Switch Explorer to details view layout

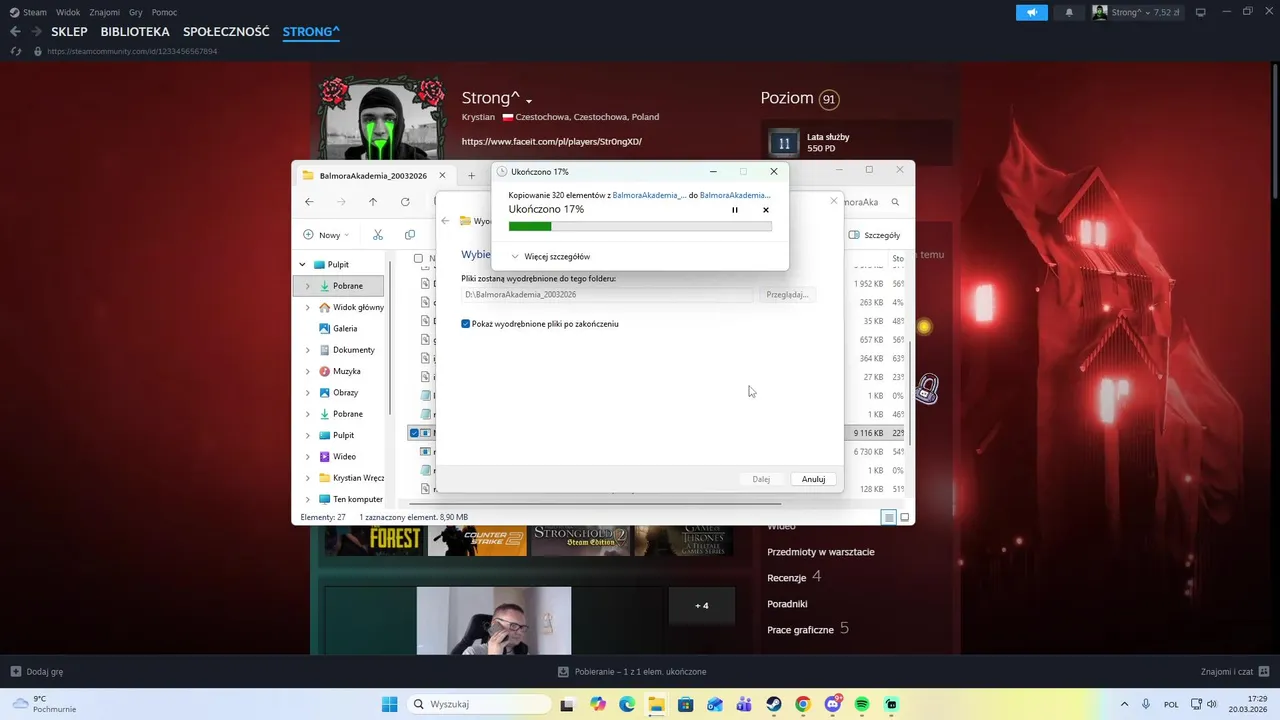(x=888, y=517)
